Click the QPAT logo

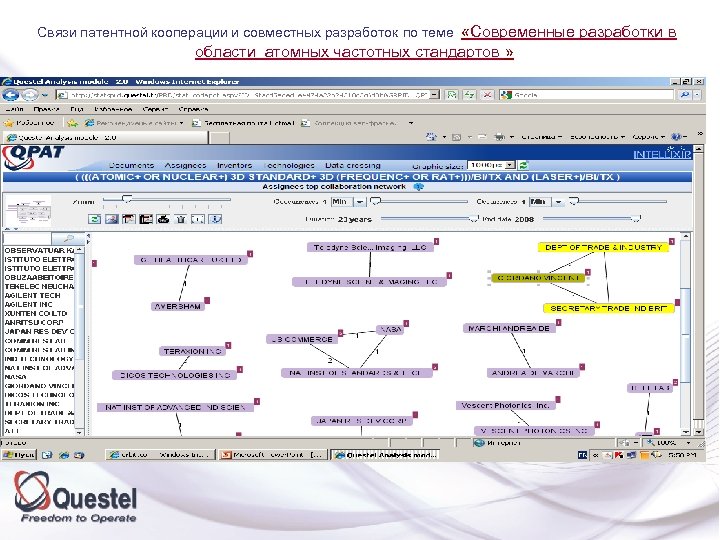33,158
